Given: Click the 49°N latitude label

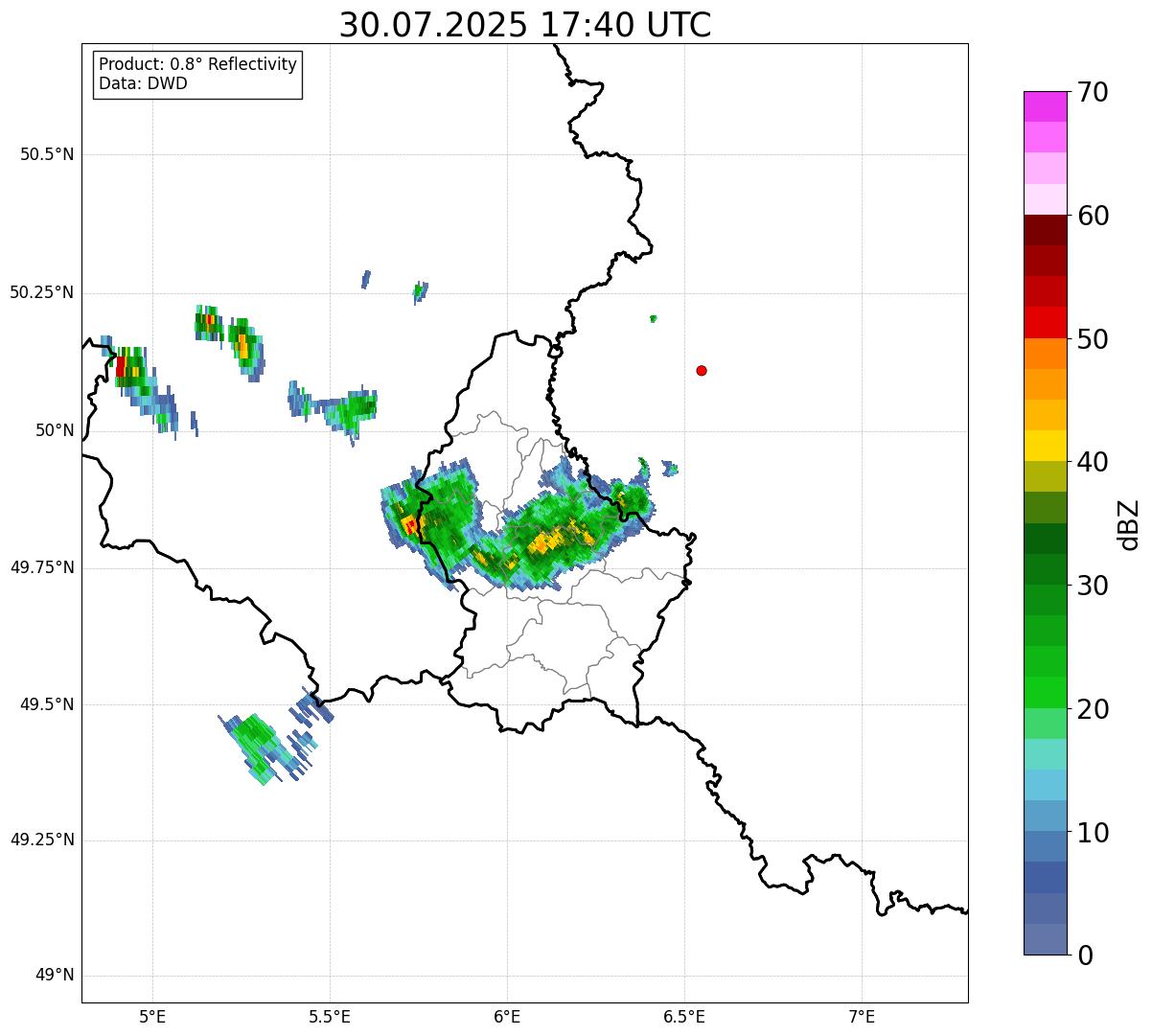Looking at the screenshot, I should (55, 976).
